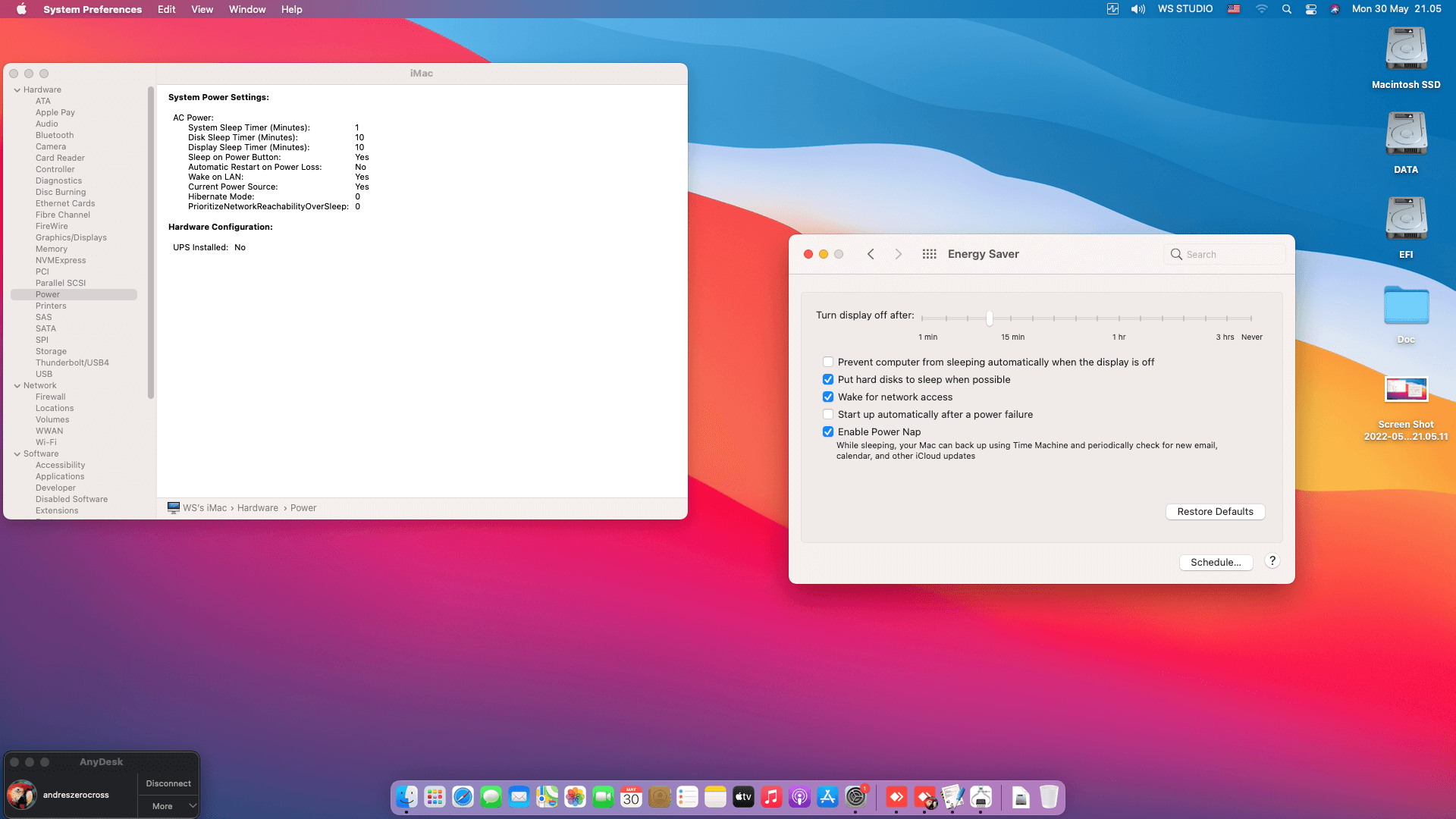This screenshot has height=819, width=1456.
Task: Go back using Energy Saver's back arrow
Action: coord(871,254)
